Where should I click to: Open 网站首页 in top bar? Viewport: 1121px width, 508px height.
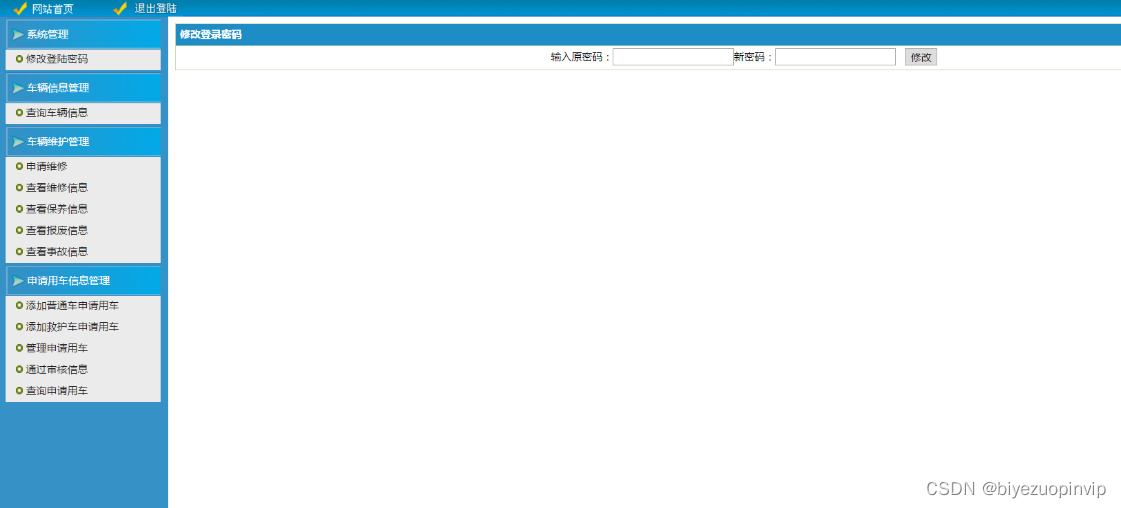(x=52, y=9)
